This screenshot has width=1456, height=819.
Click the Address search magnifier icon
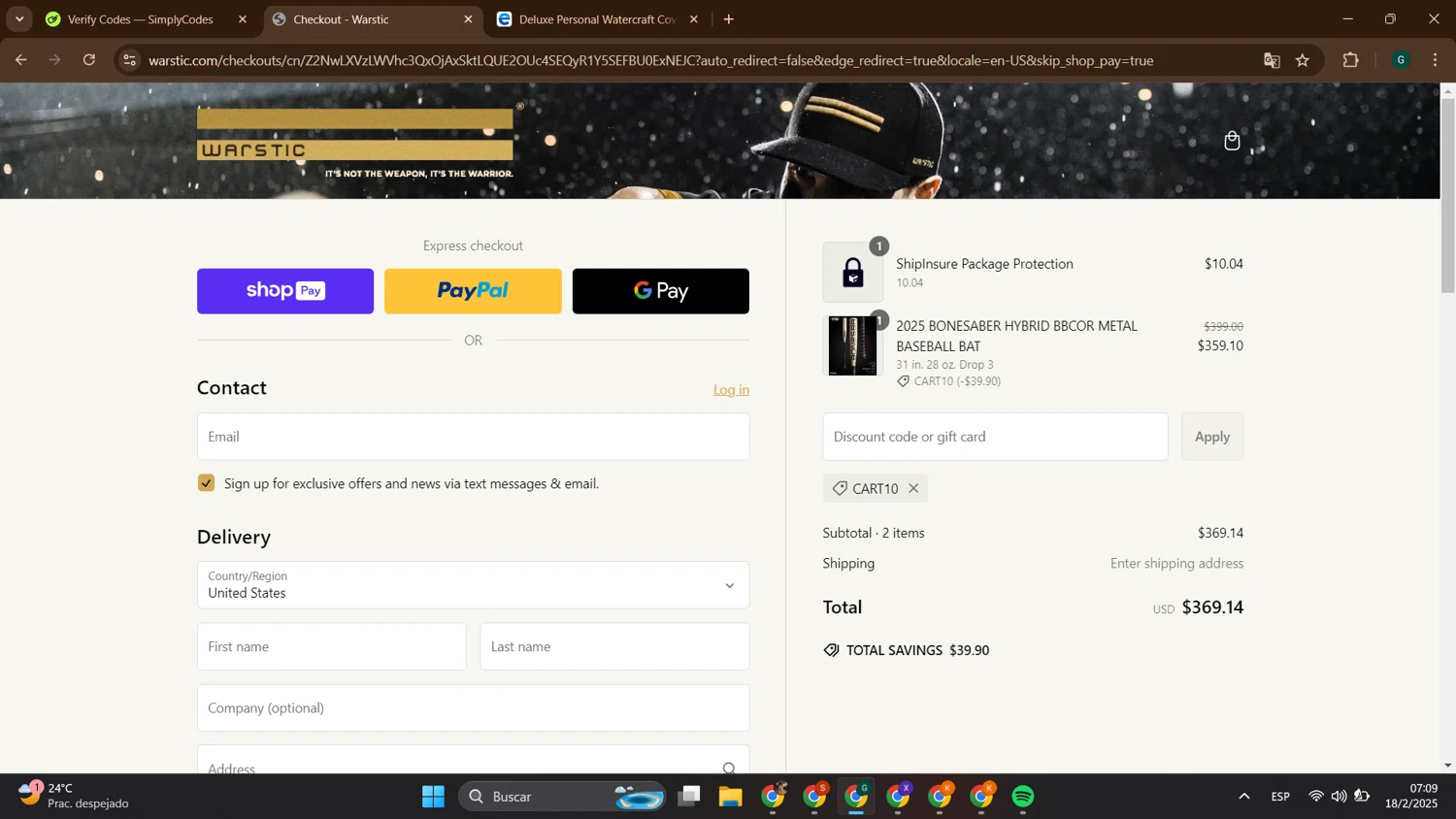point(729,768)
